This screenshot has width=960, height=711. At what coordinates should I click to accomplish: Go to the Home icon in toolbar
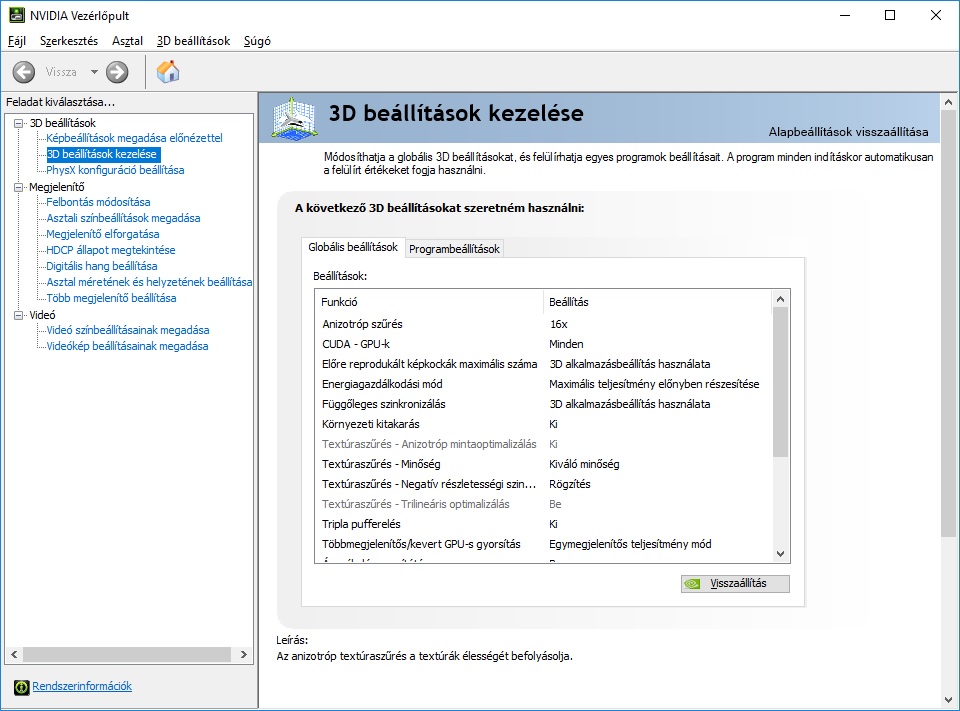pos(168,72)
